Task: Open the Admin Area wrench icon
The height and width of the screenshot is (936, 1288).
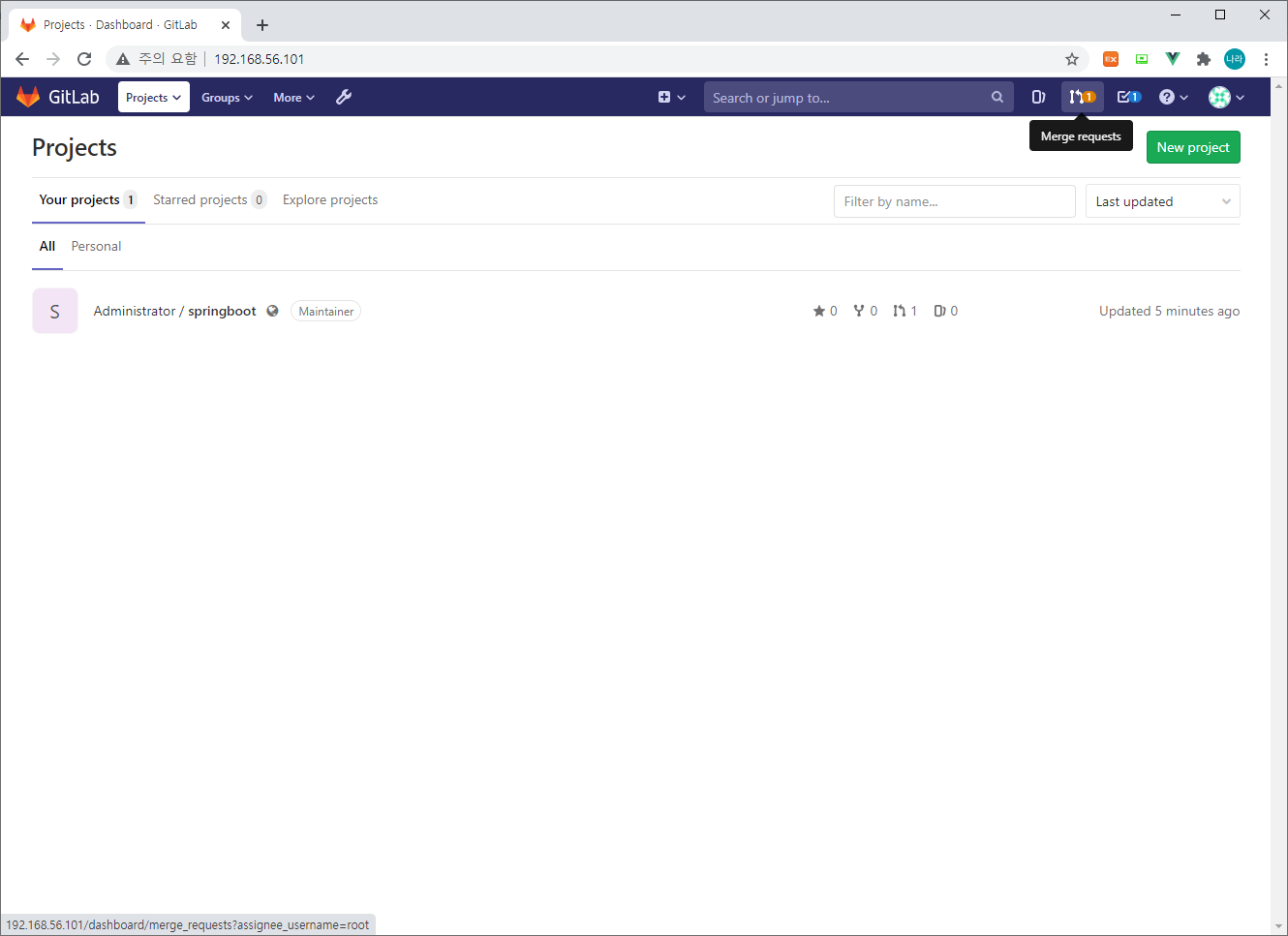Action: tap(343, 97)
